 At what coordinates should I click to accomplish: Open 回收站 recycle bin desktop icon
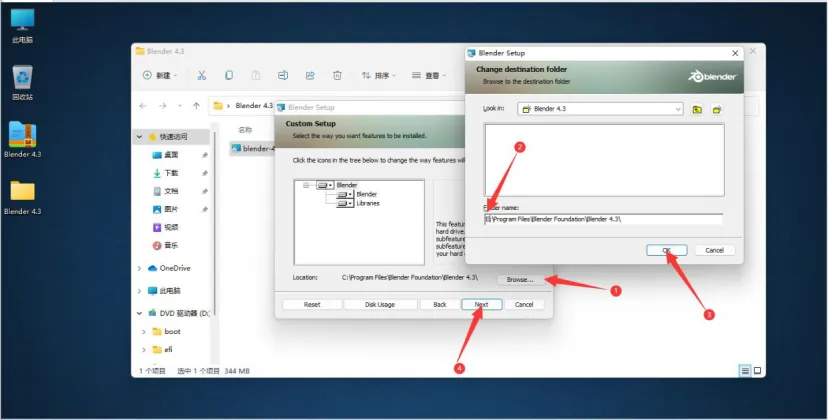(23, 83)
